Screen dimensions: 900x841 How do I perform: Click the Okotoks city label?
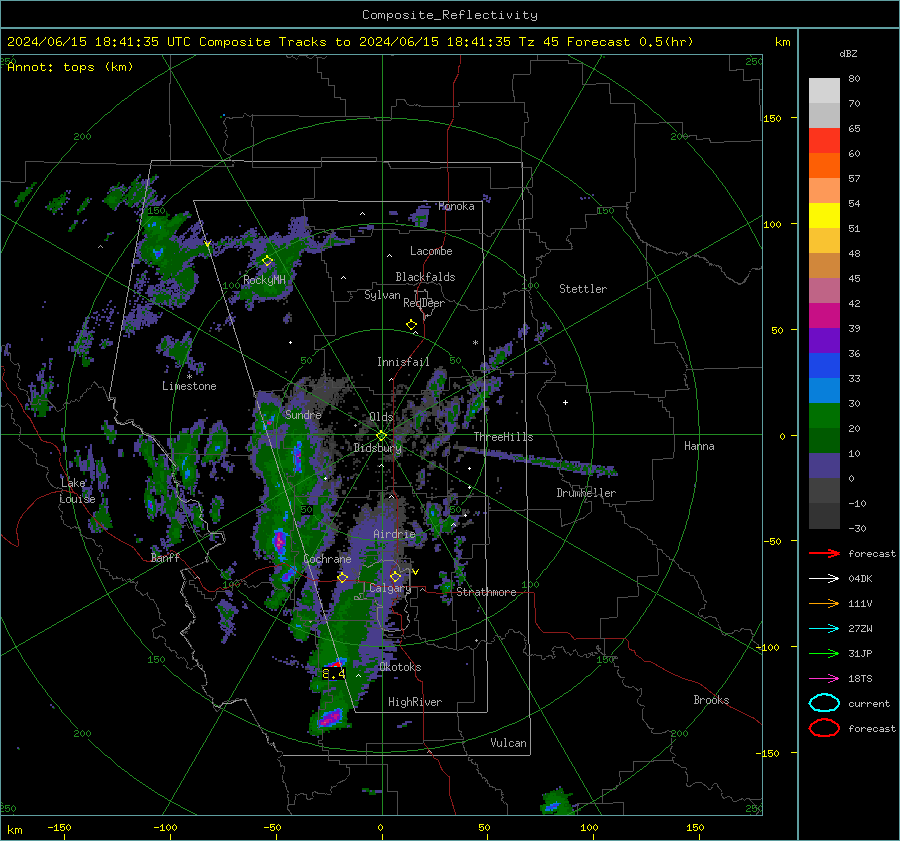pyautogui.click(x=400, y=667)
